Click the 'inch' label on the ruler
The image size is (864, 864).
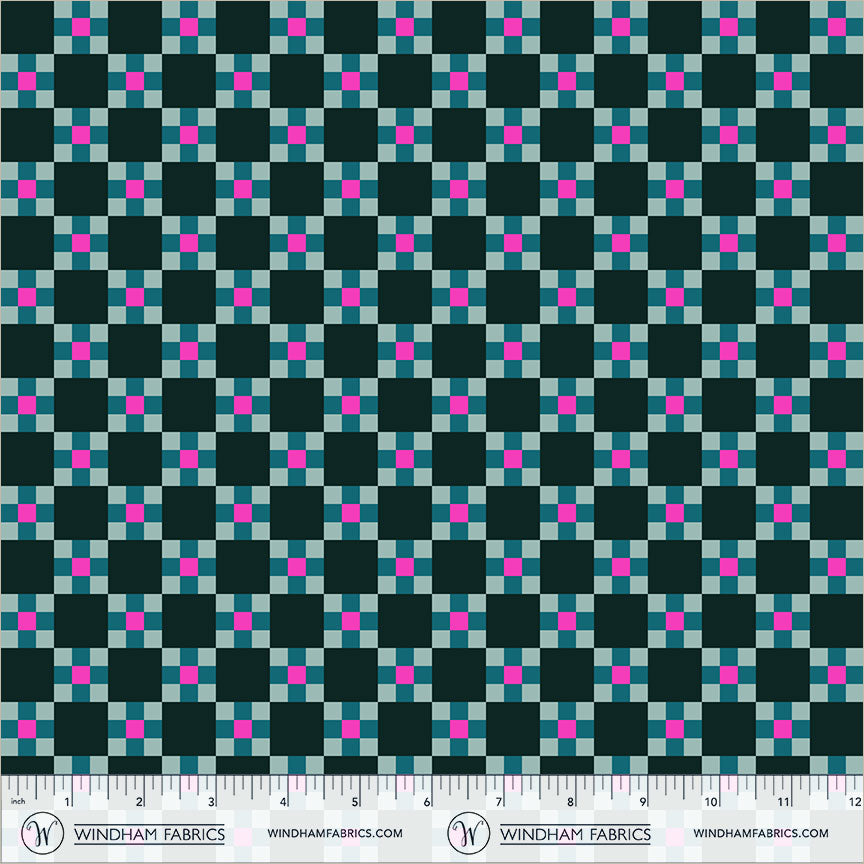(20, 802)
